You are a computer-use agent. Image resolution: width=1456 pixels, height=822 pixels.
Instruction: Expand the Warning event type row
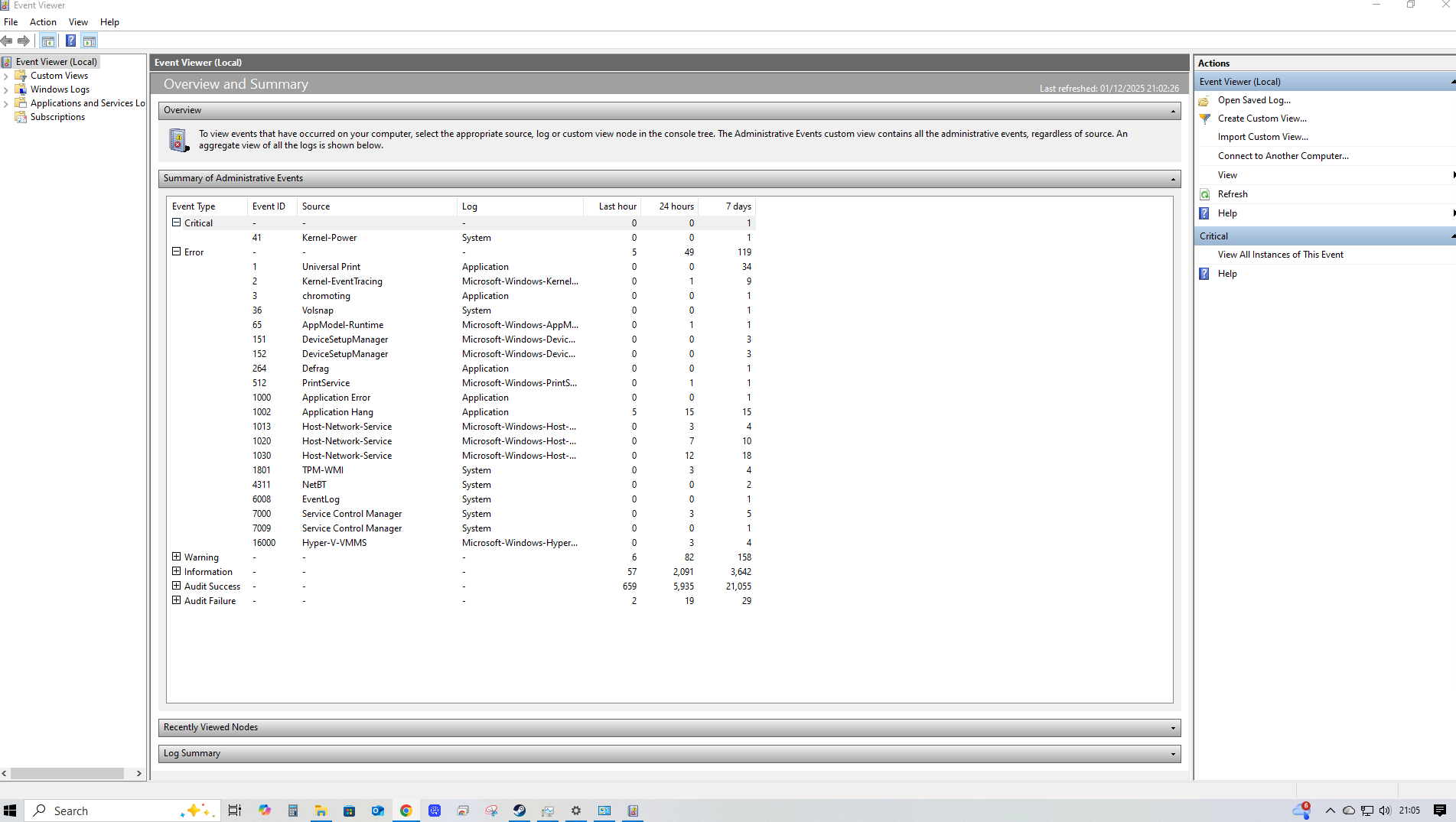click(177, 557)
